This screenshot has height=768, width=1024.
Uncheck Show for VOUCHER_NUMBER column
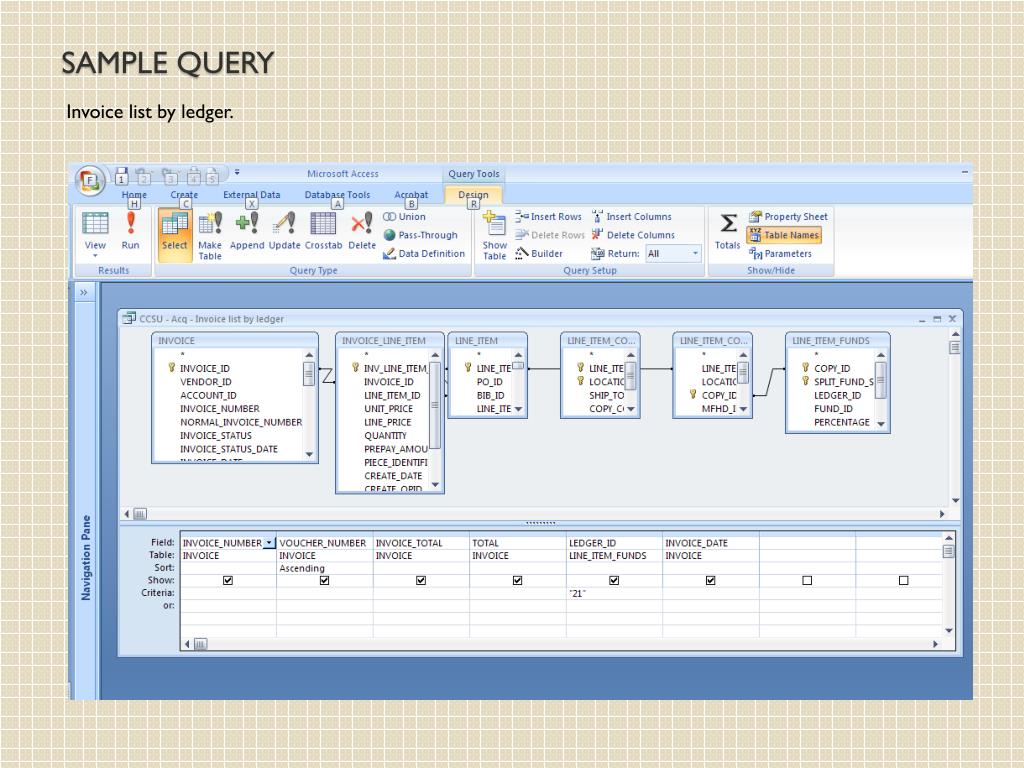click(325, 580)
